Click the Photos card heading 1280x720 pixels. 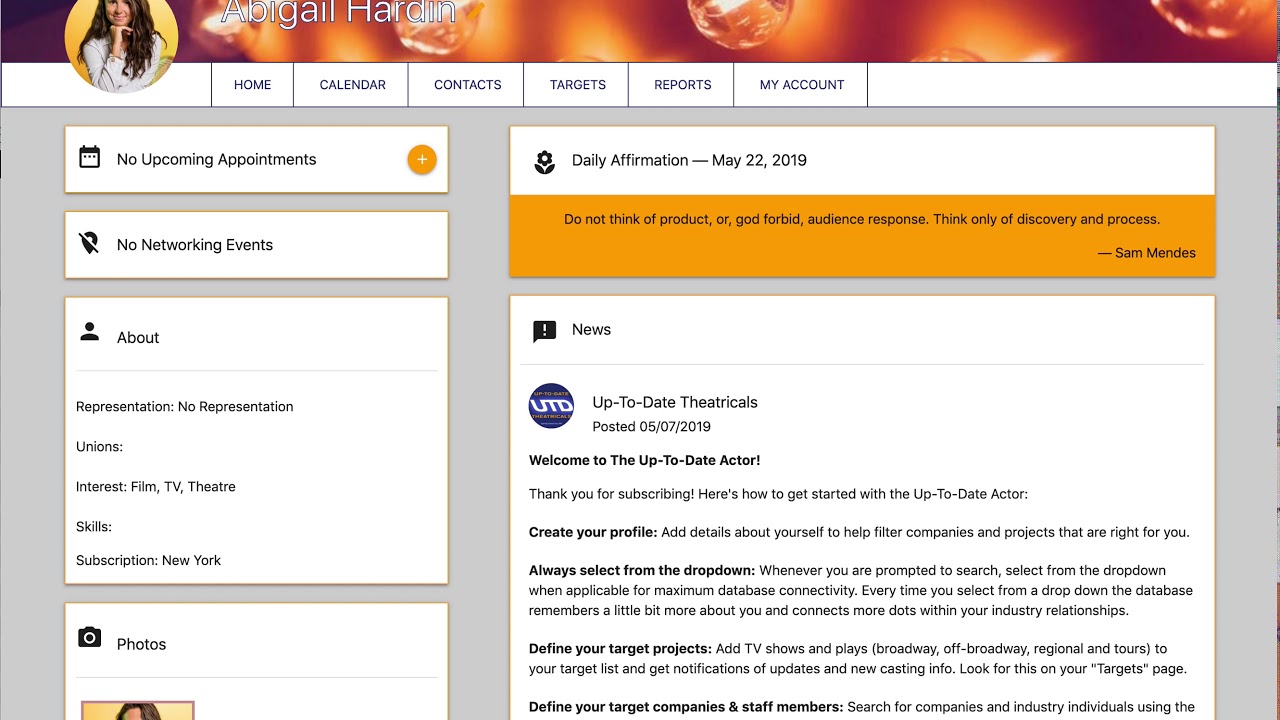coord(141,645)
